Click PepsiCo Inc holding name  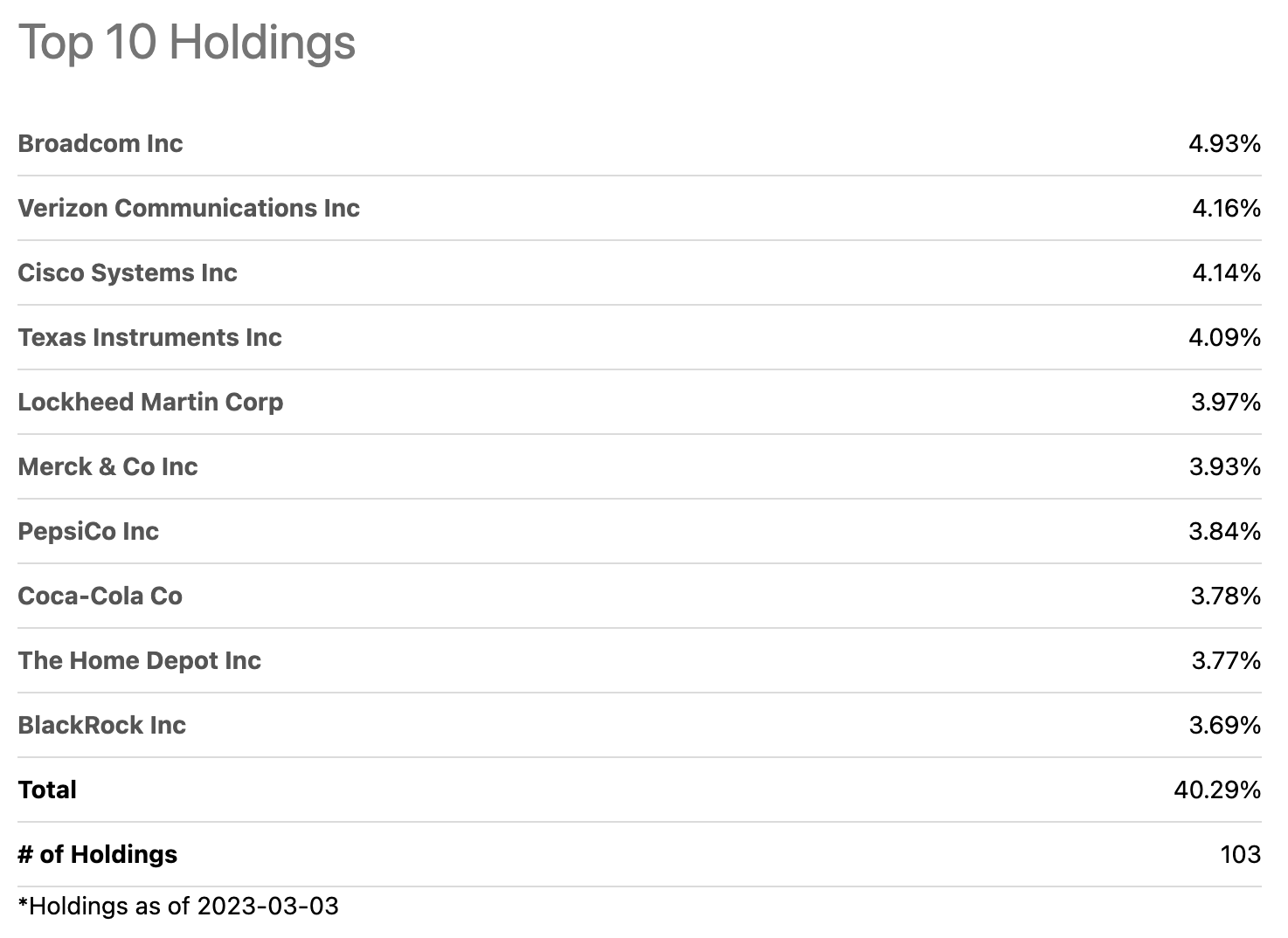click(x=88, y=531)
